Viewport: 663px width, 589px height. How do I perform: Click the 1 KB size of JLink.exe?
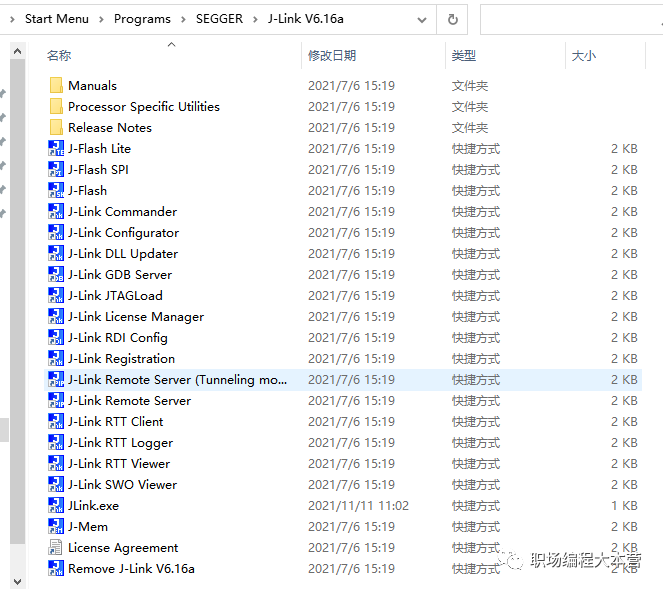[624, 506]
